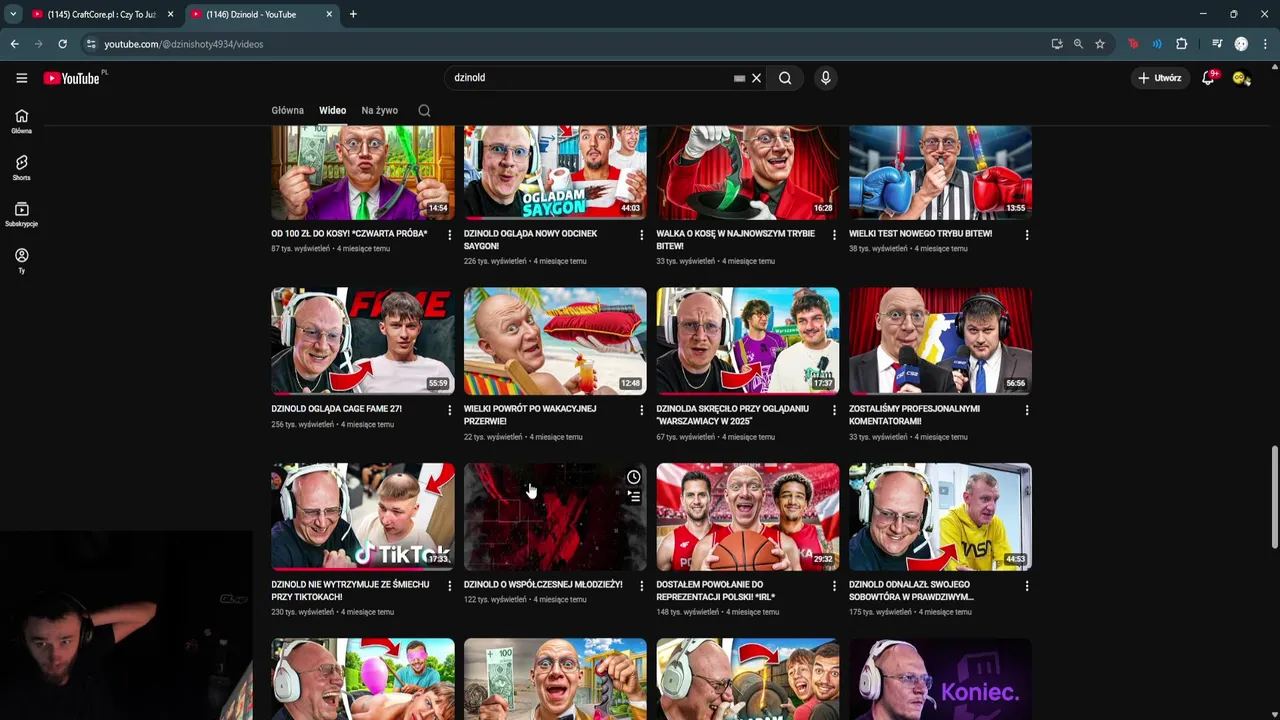Click the YouTube search input field
This screenshot has height=720, width=1280.
tap(590, 78)
